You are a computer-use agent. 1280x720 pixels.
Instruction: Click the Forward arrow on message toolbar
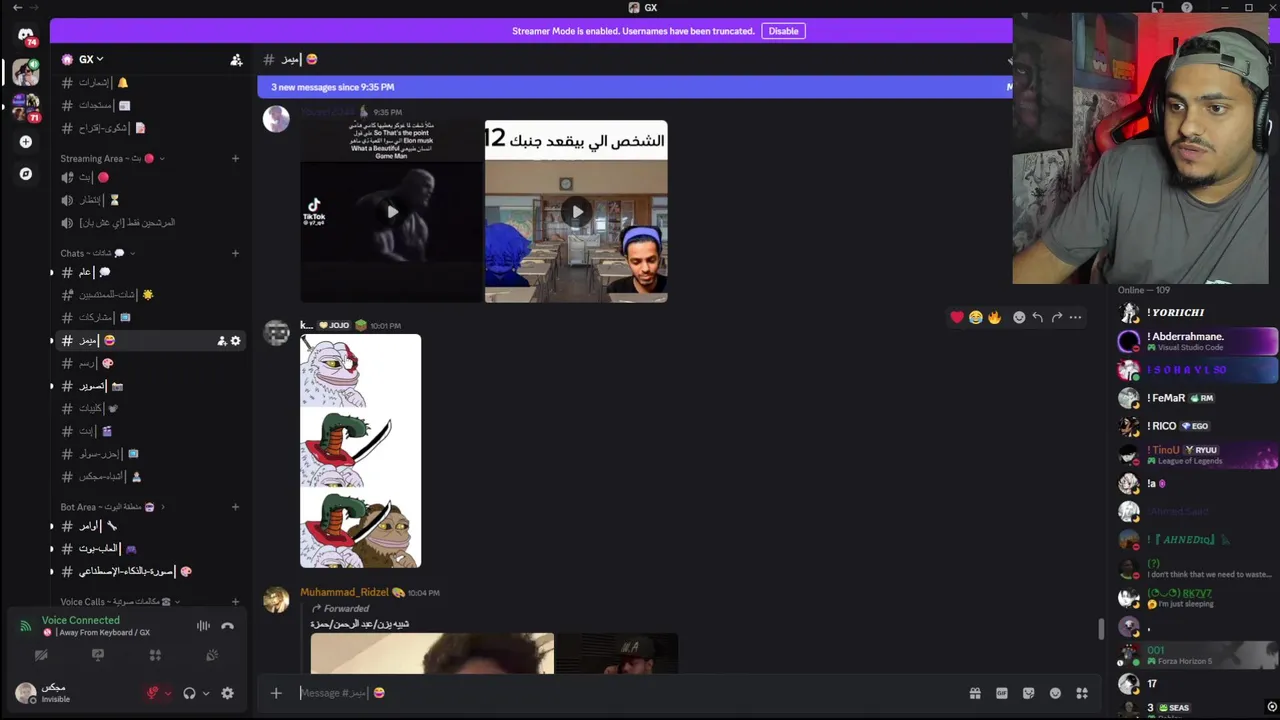tap(1057, 317)
